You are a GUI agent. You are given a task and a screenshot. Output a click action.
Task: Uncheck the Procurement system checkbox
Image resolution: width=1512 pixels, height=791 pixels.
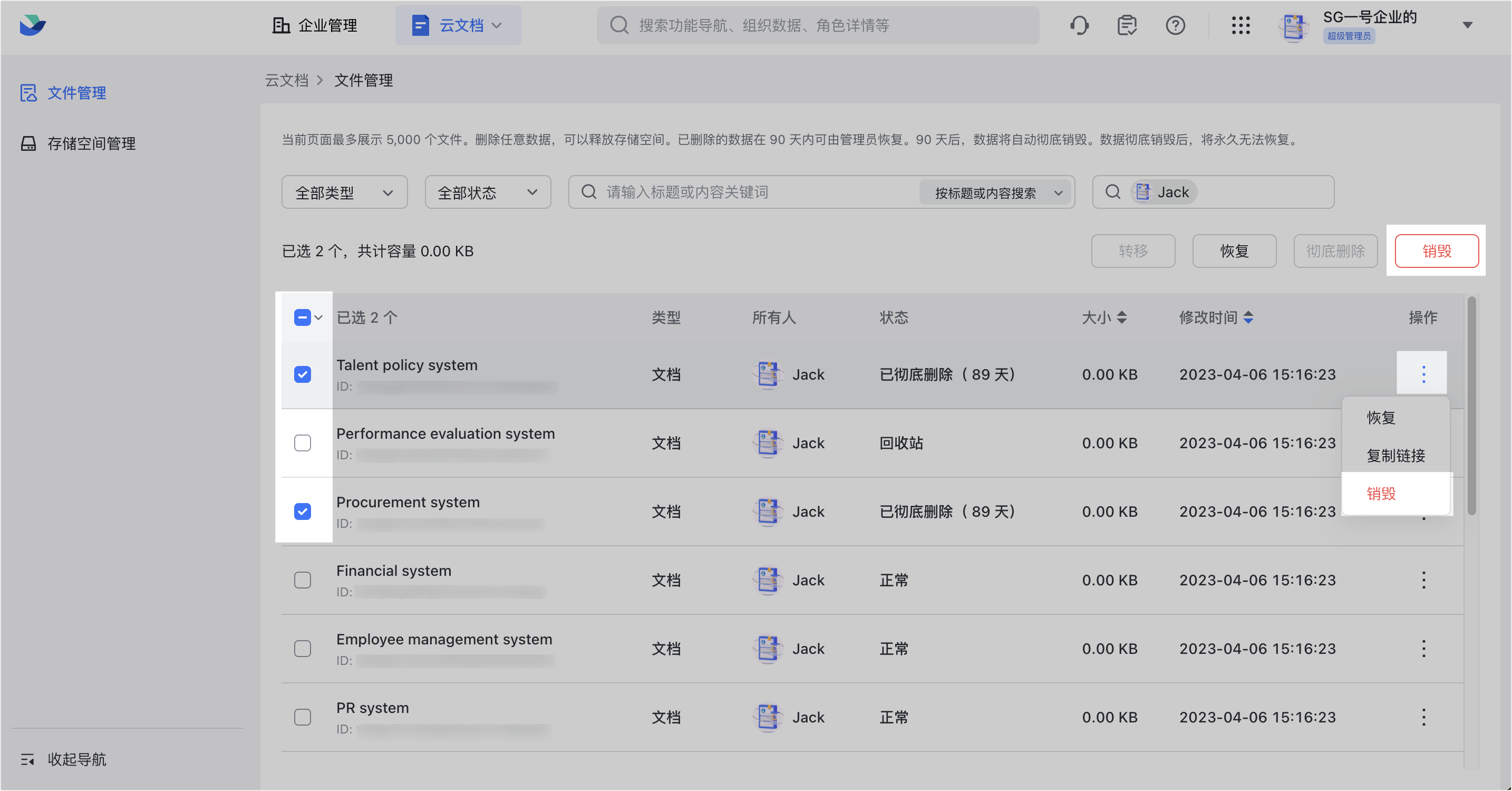tap(302, 512)
